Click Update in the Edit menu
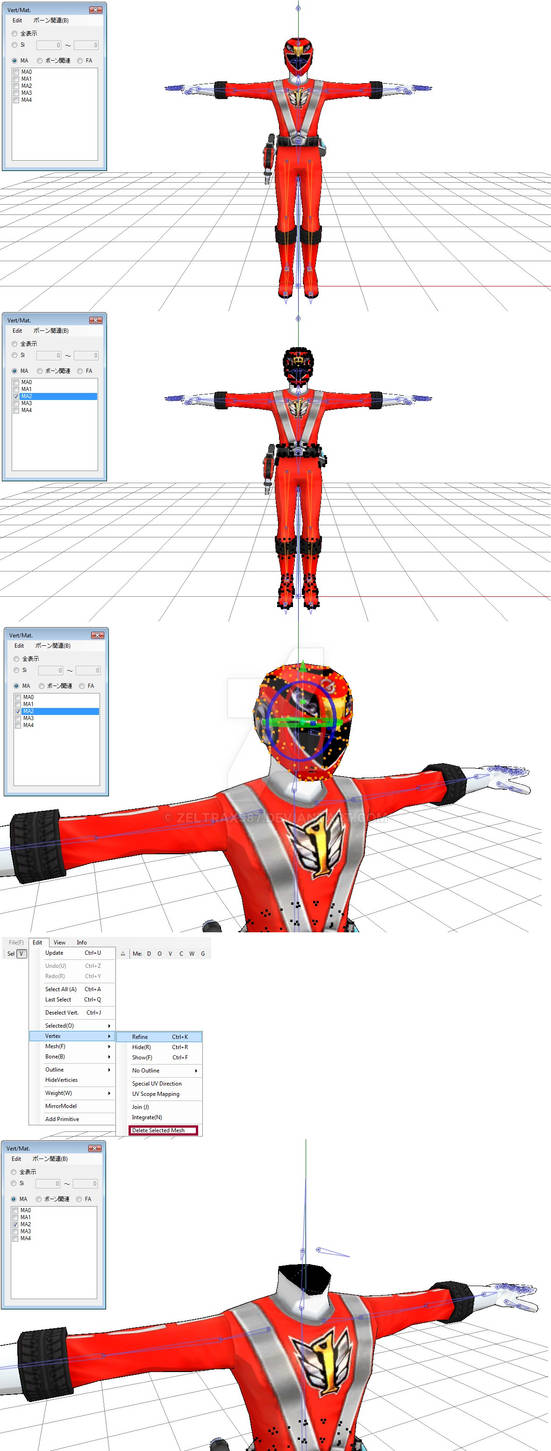Screen dimensions: 551x1451 tap(72, 953)
